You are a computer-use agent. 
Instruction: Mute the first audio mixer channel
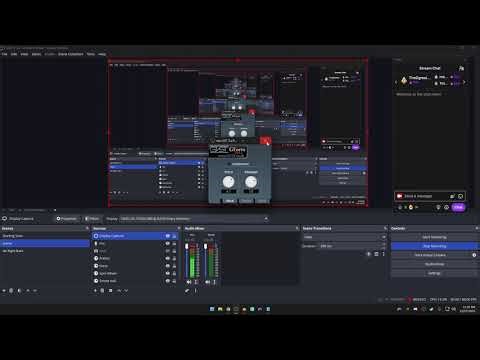click(x=189, y=282)
